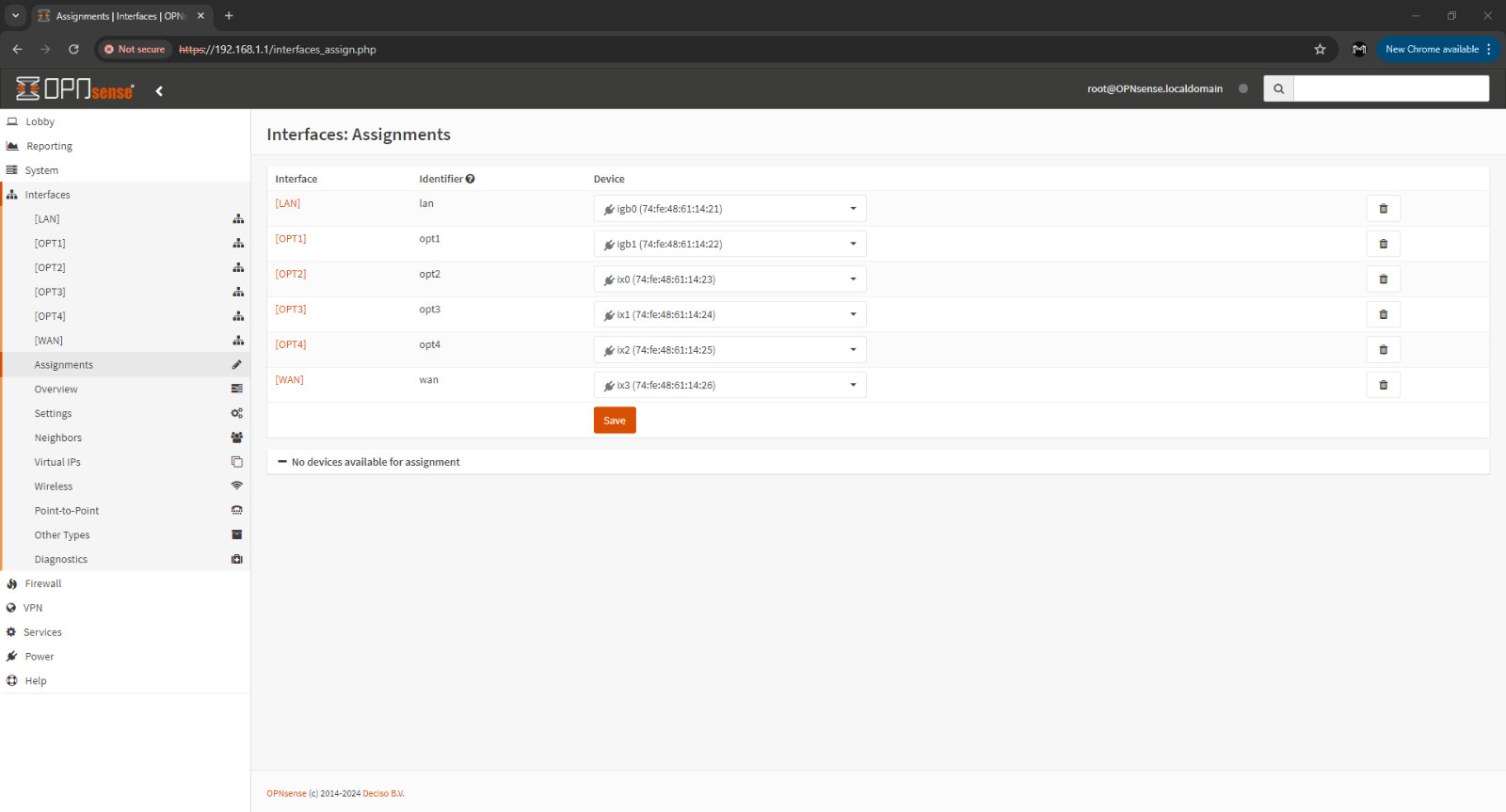Collapse sidebar with the chevron toggle
The height and width of the screenshot is (812, 1506).
159,91
